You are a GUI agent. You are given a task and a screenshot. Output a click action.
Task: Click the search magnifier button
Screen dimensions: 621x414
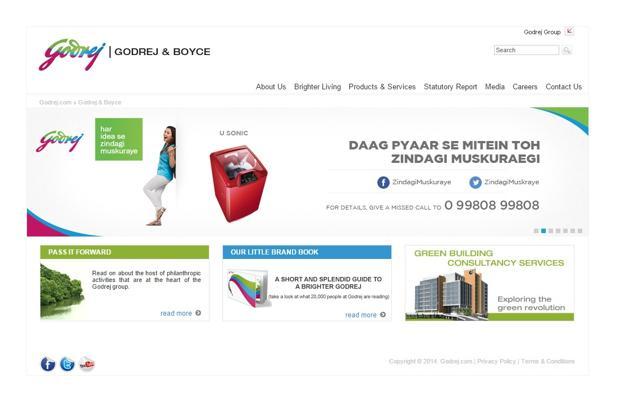coord(567,50)
